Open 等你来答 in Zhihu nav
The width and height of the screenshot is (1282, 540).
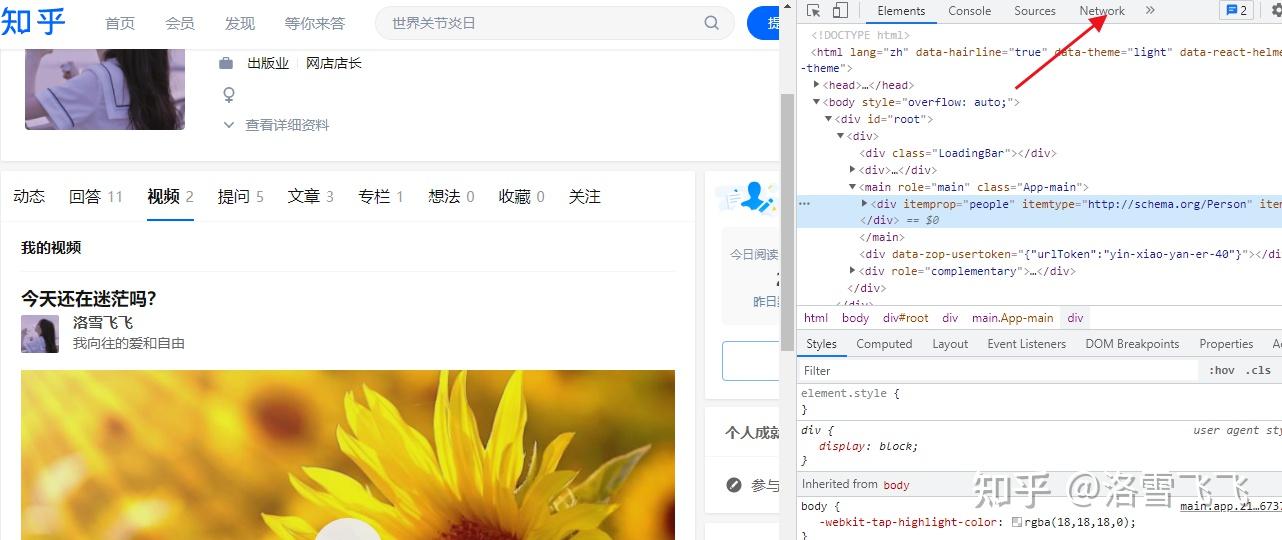(x=315, y=23)
